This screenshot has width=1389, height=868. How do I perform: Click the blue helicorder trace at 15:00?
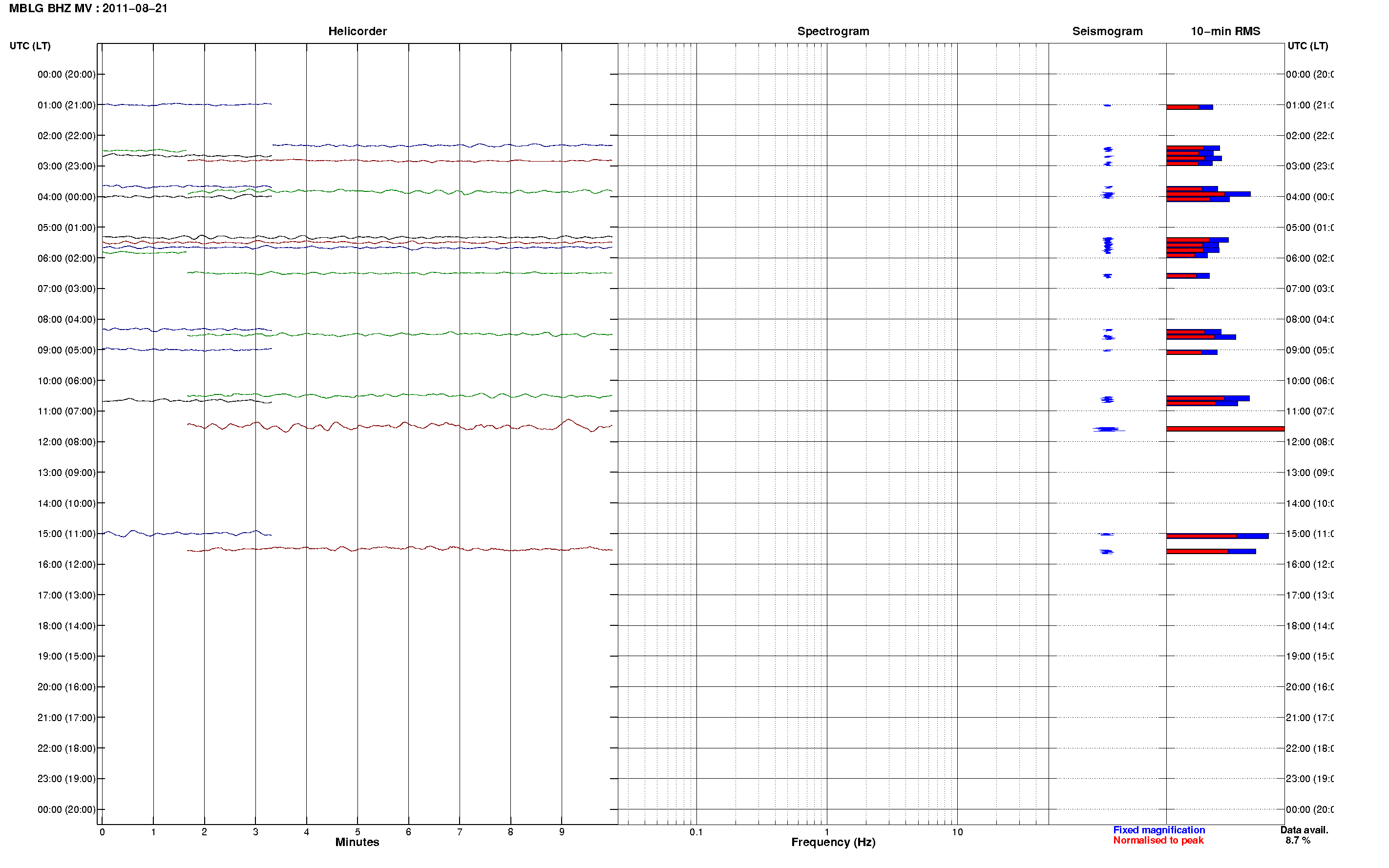point(187,533)
